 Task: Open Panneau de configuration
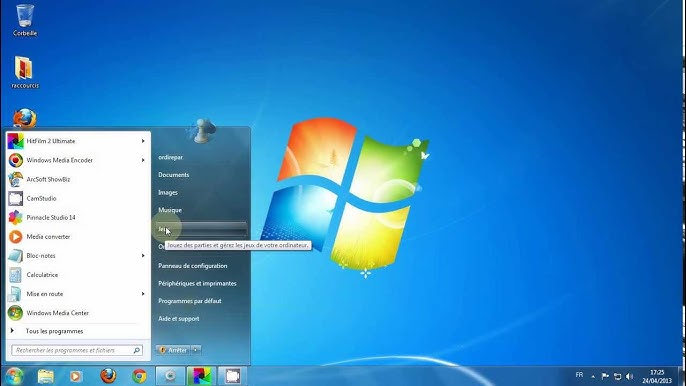(x=192, y=266)
